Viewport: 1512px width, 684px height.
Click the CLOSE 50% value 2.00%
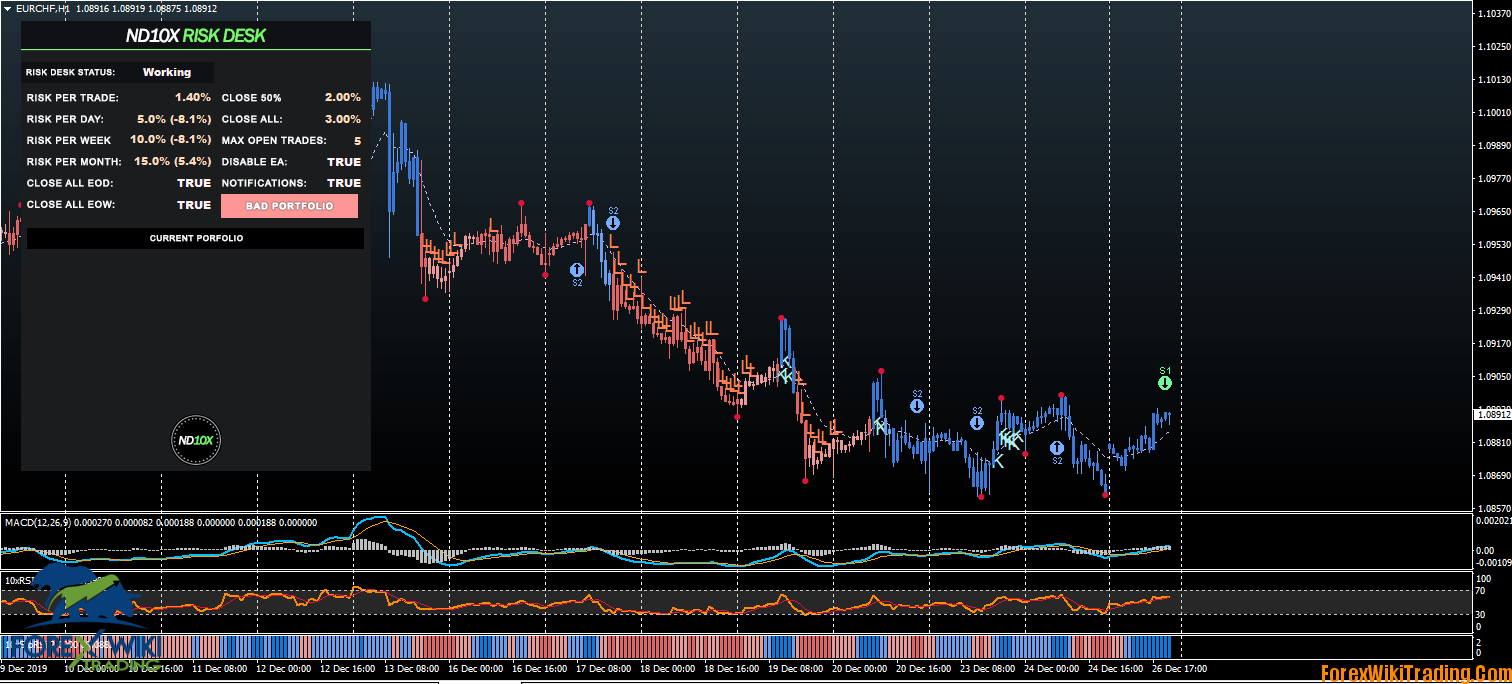pos(343,97)
